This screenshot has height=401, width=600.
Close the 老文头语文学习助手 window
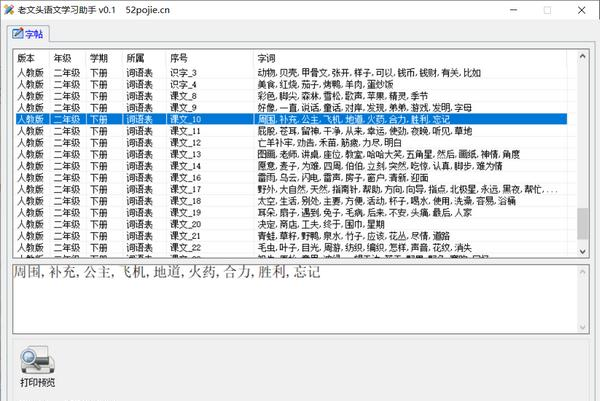[x=582, y=10]
